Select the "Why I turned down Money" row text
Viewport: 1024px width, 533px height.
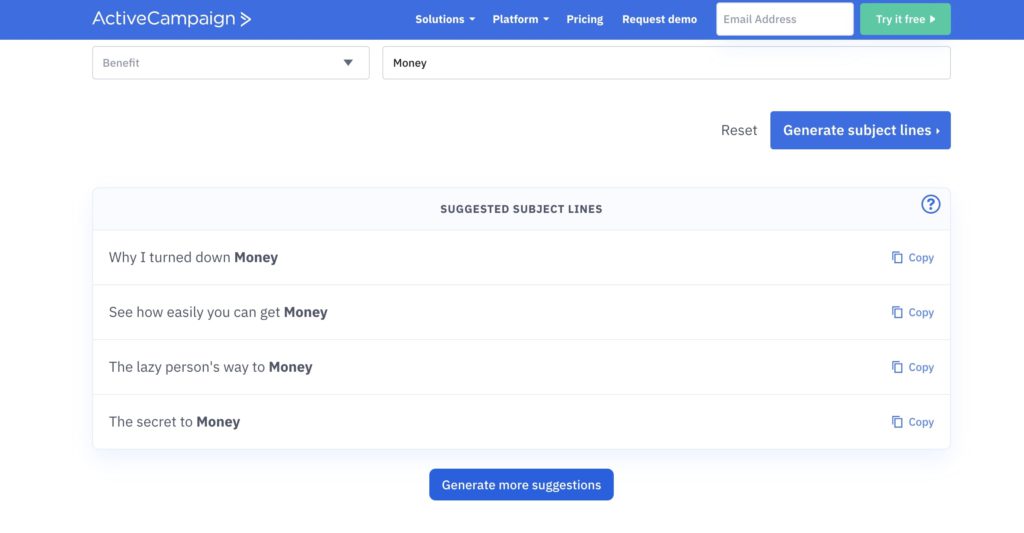click(193, 257)
